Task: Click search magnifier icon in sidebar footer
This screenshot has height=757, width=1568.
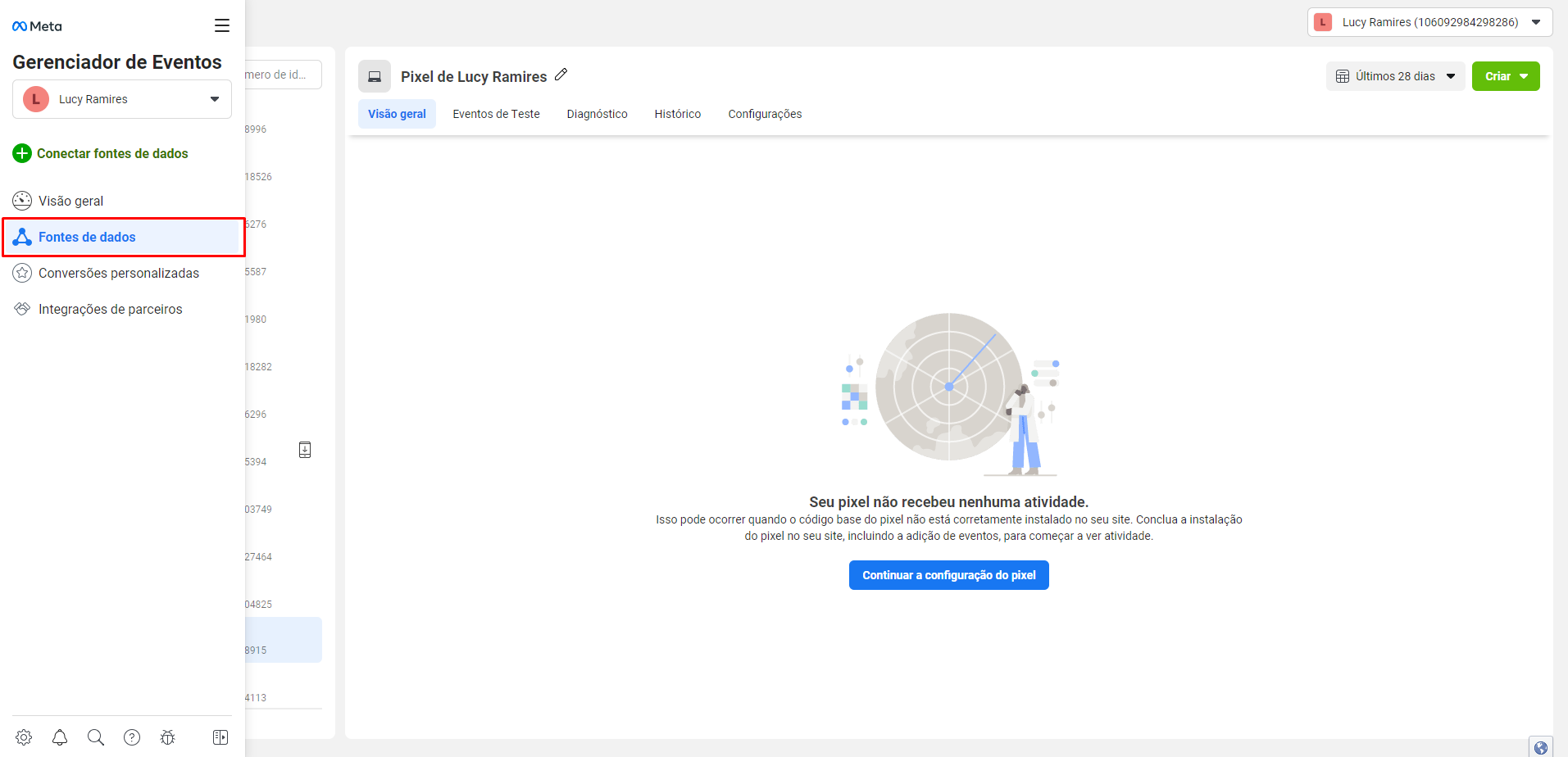Action: [x=96, y=737]
